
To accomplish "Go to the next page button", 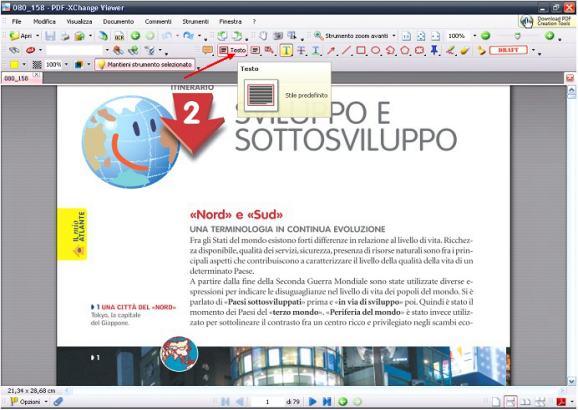I will pyautogui.click(x=312, y=402).
